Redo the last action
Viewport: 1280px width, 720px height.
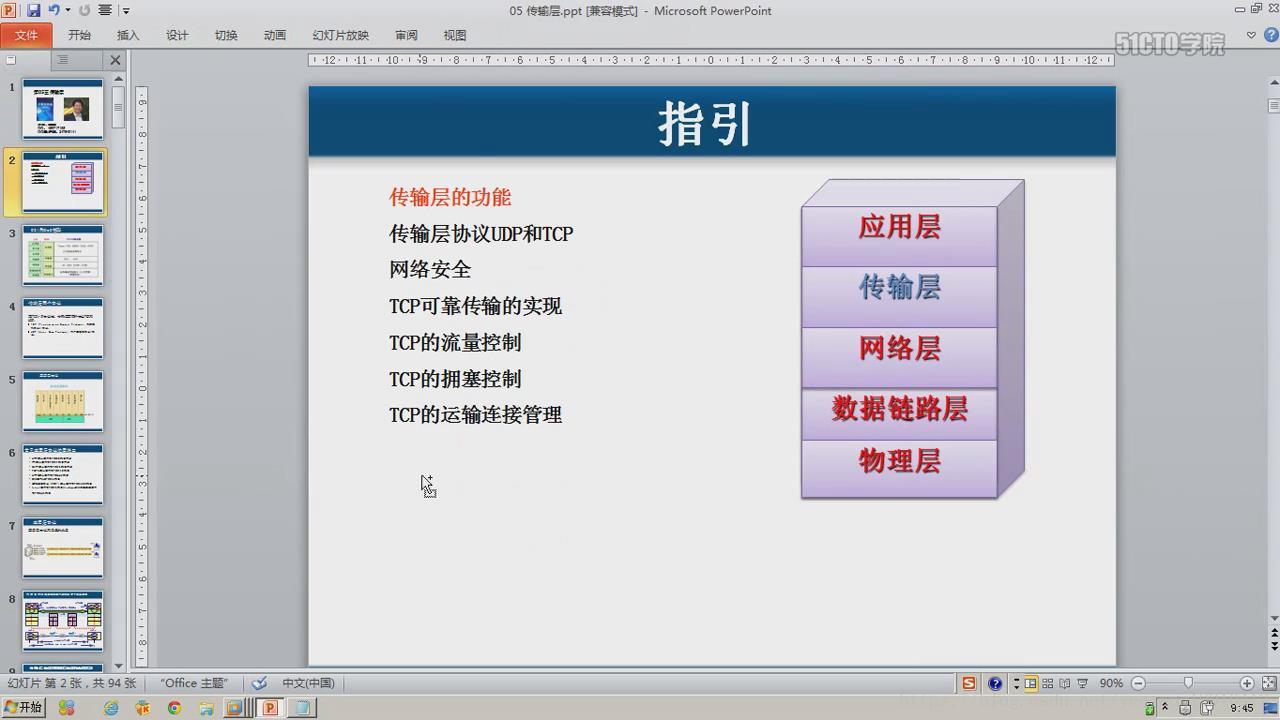click(84, 10)
